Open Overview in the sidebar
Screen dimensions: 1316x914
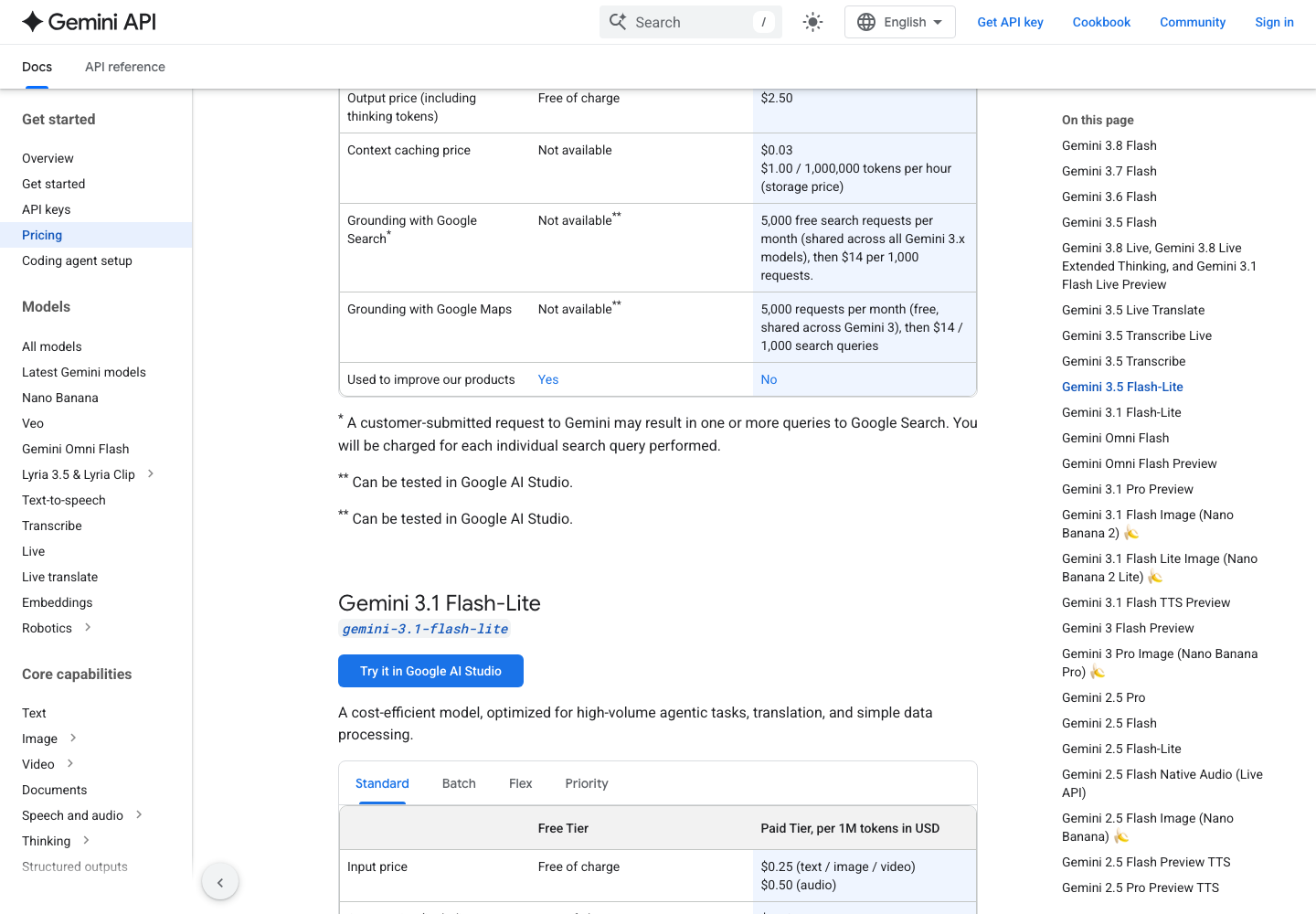(x=48, y=158)
